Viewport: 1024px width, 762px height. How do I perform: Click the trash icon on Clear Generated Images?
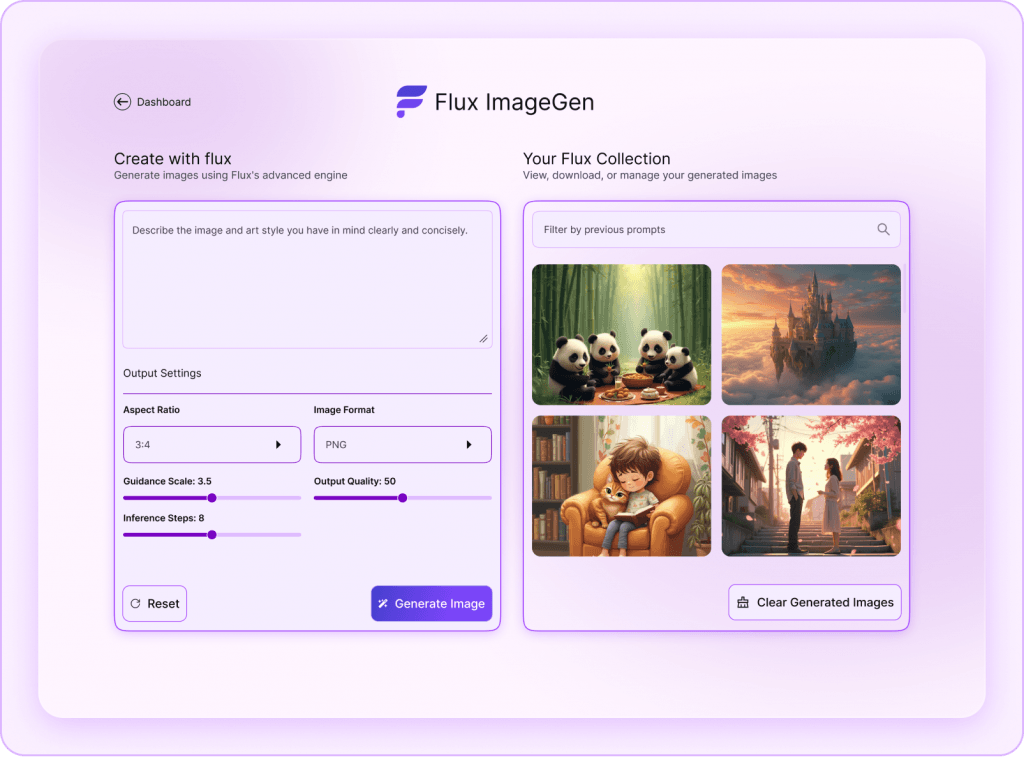(x=743, y=603)
